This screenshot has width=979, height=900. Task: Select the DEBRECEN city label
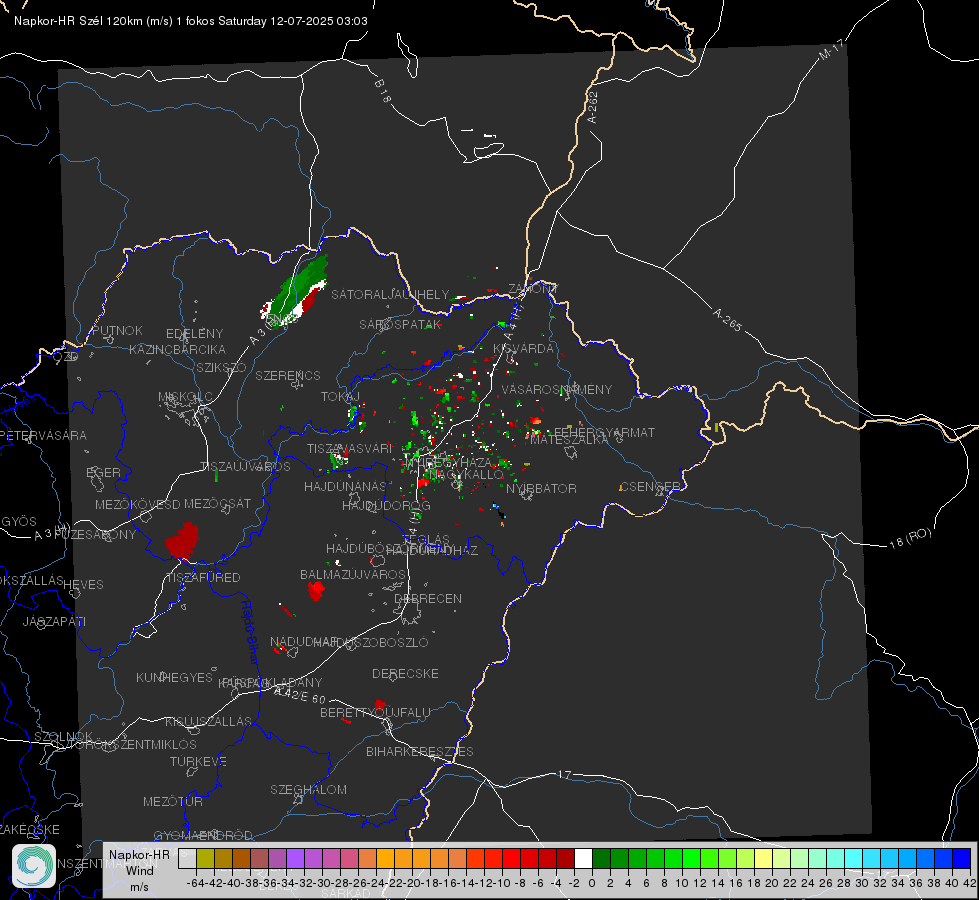[428, 598]
